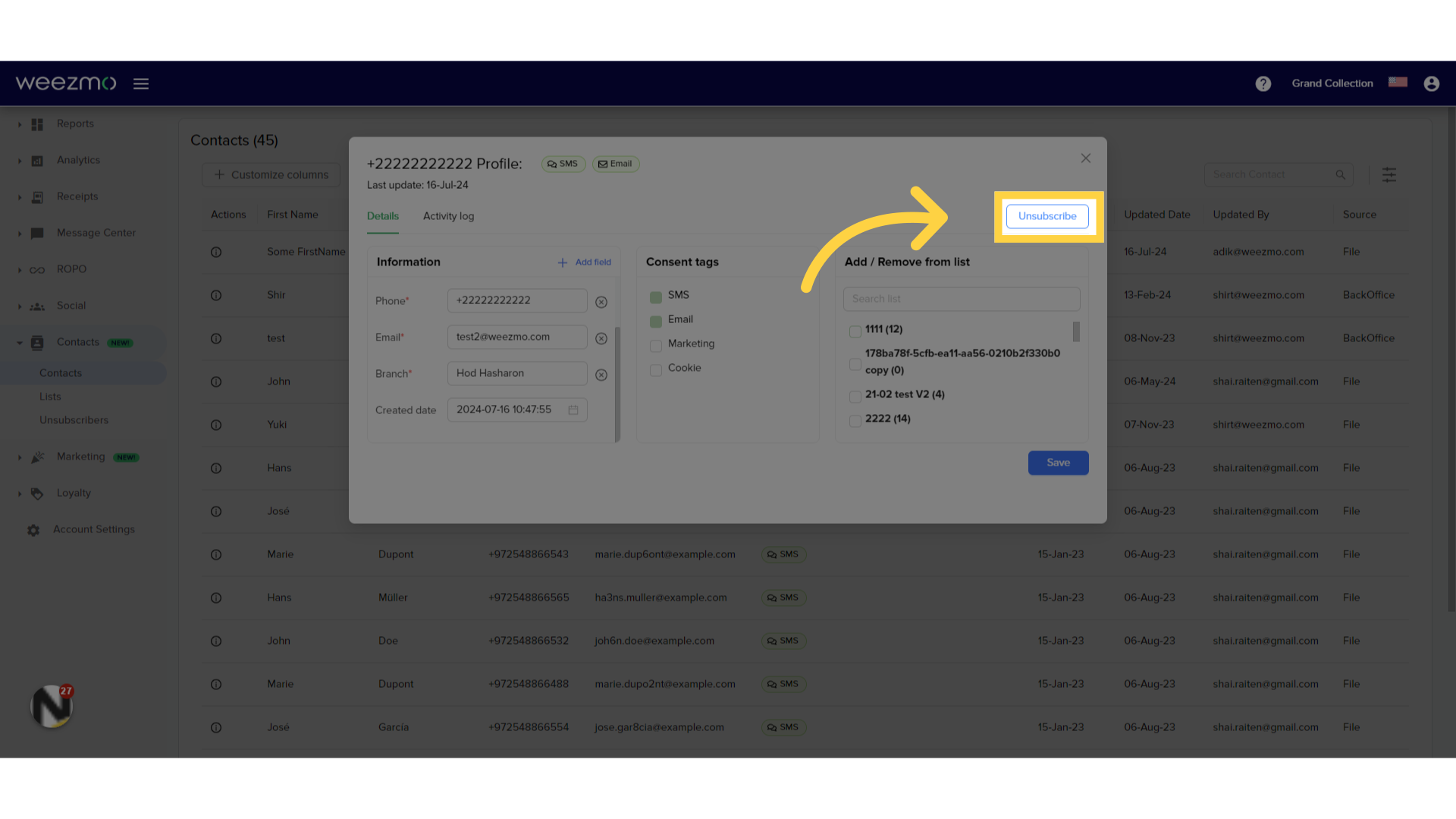Select the Details tab in profile

click(383, 216)
